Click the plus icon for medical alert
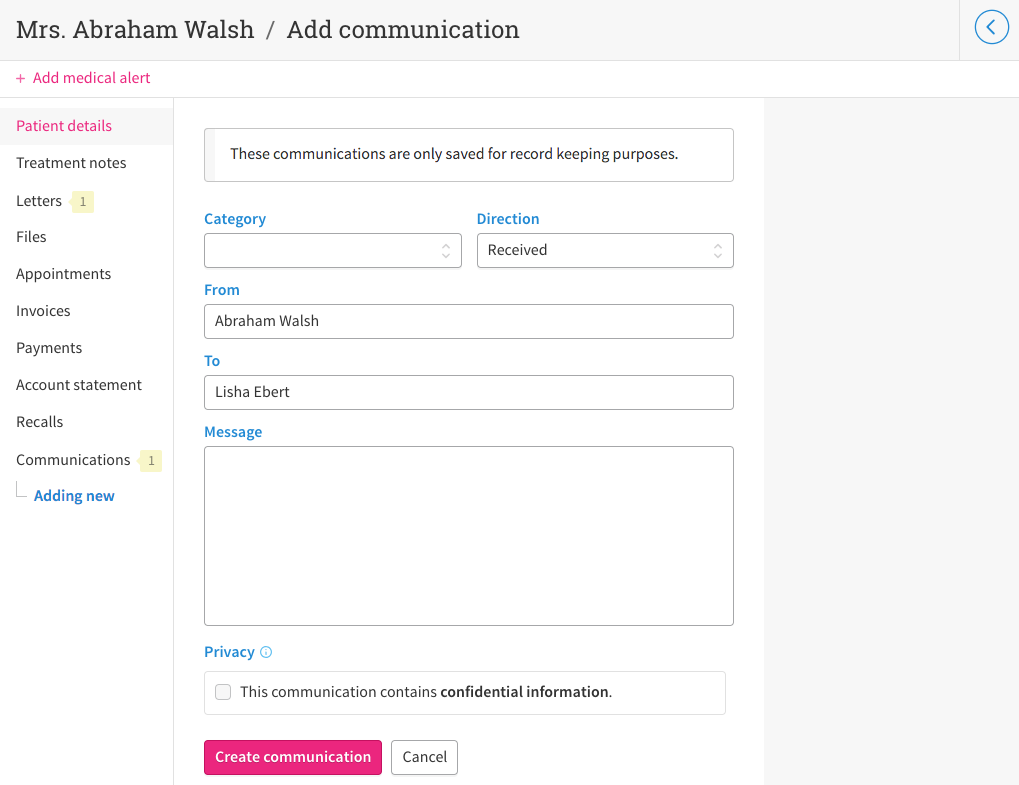This screenshot has width=1019, height=785. [20, 78]
